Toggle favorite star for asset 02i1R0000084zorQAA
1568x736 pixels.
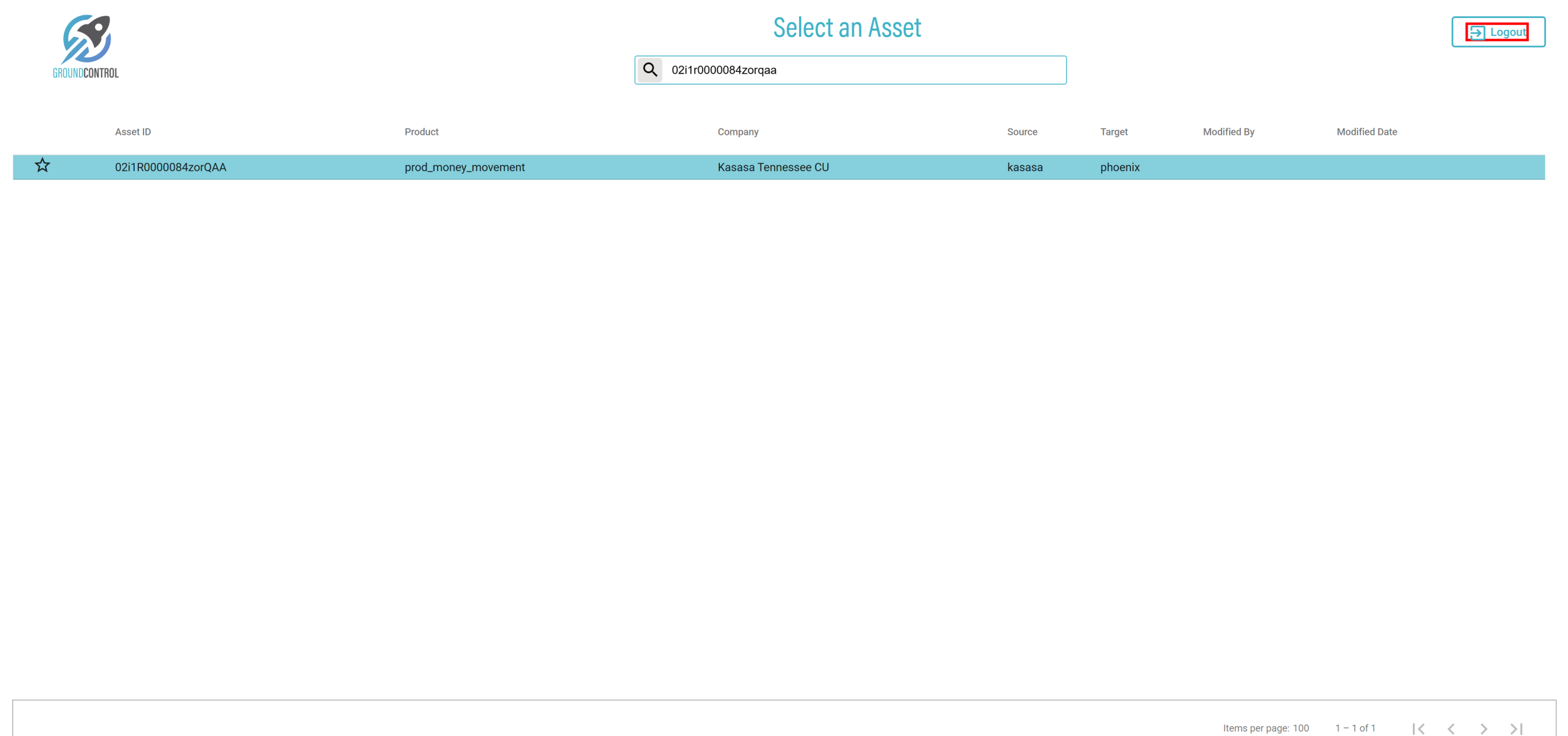click(42, 166)
